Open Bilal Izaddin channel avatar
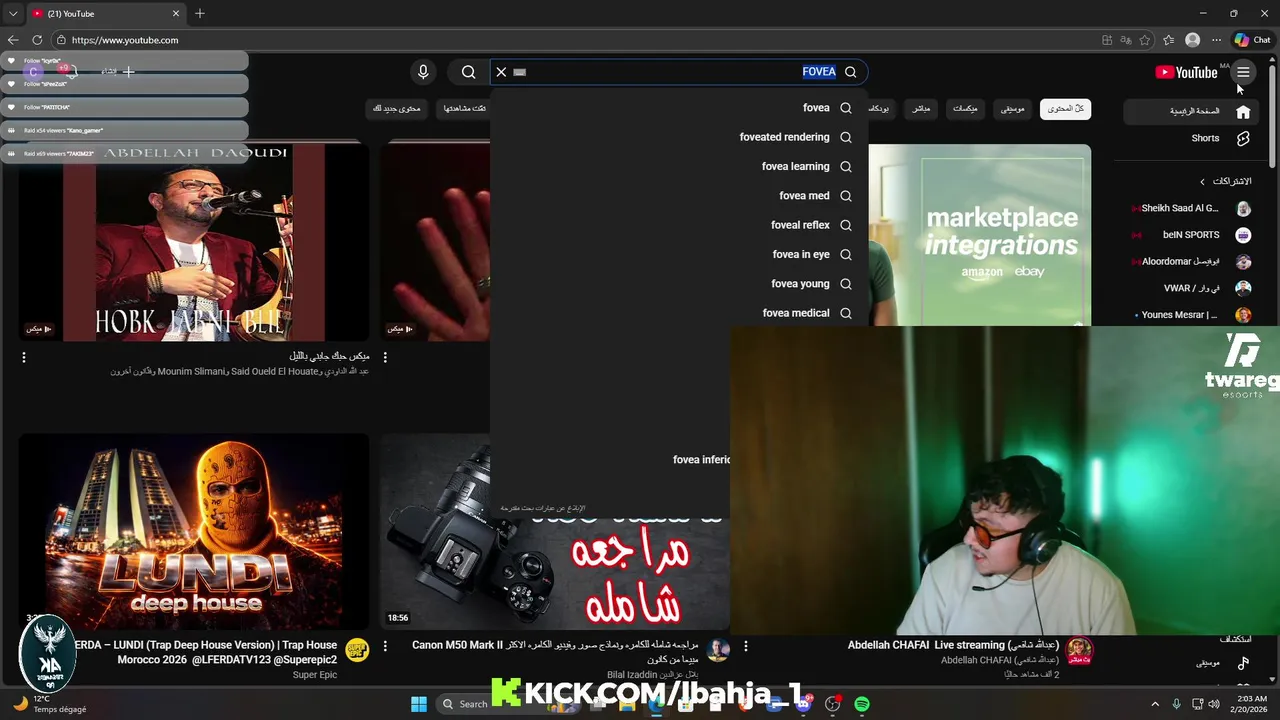 pyautogui.click(x=718, y=651)
